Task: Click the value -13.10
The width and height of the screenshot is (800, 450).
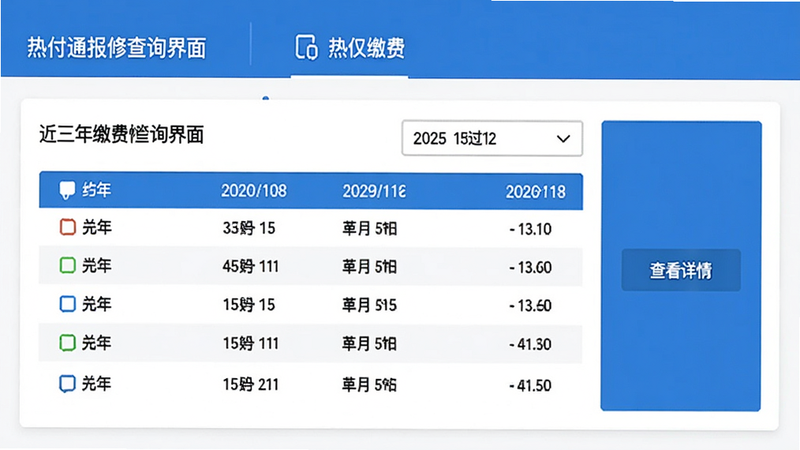Action: click(530, 229)
